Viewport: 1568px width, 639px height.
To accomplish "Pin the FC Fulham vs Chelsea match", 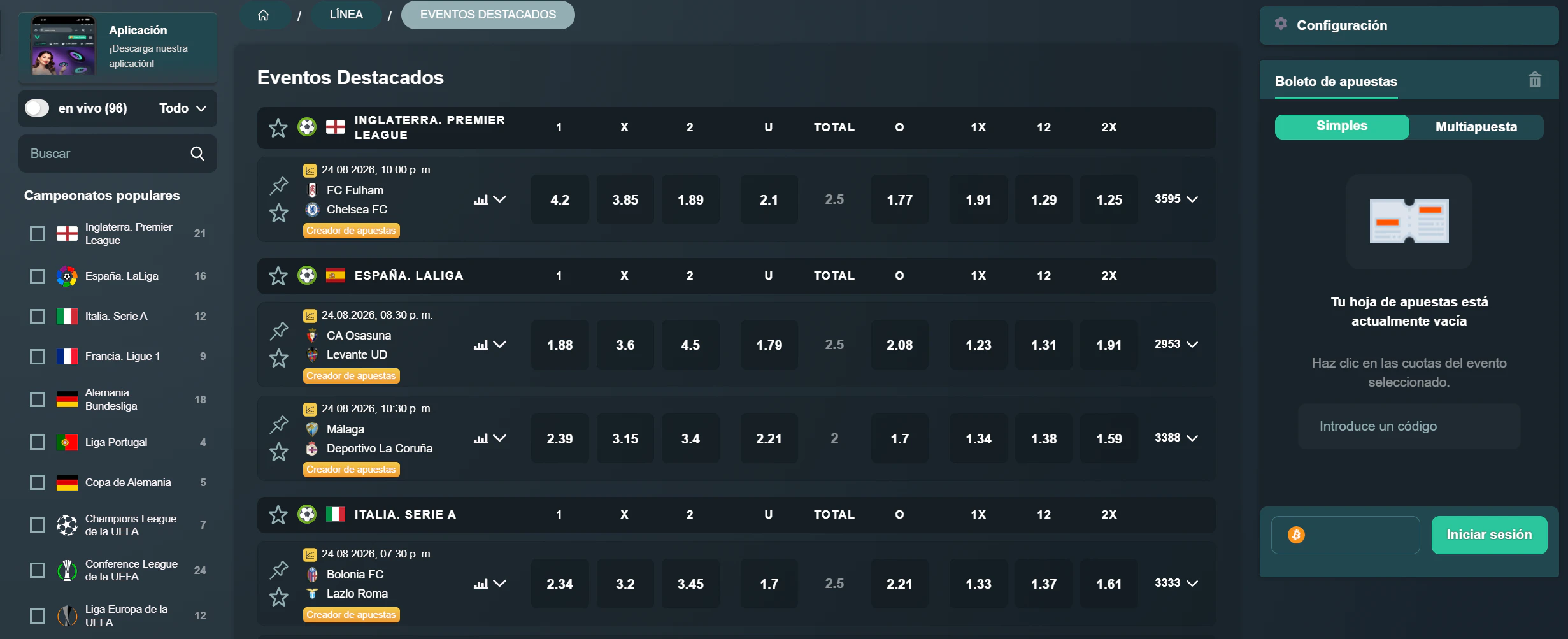I will point(279,185).
